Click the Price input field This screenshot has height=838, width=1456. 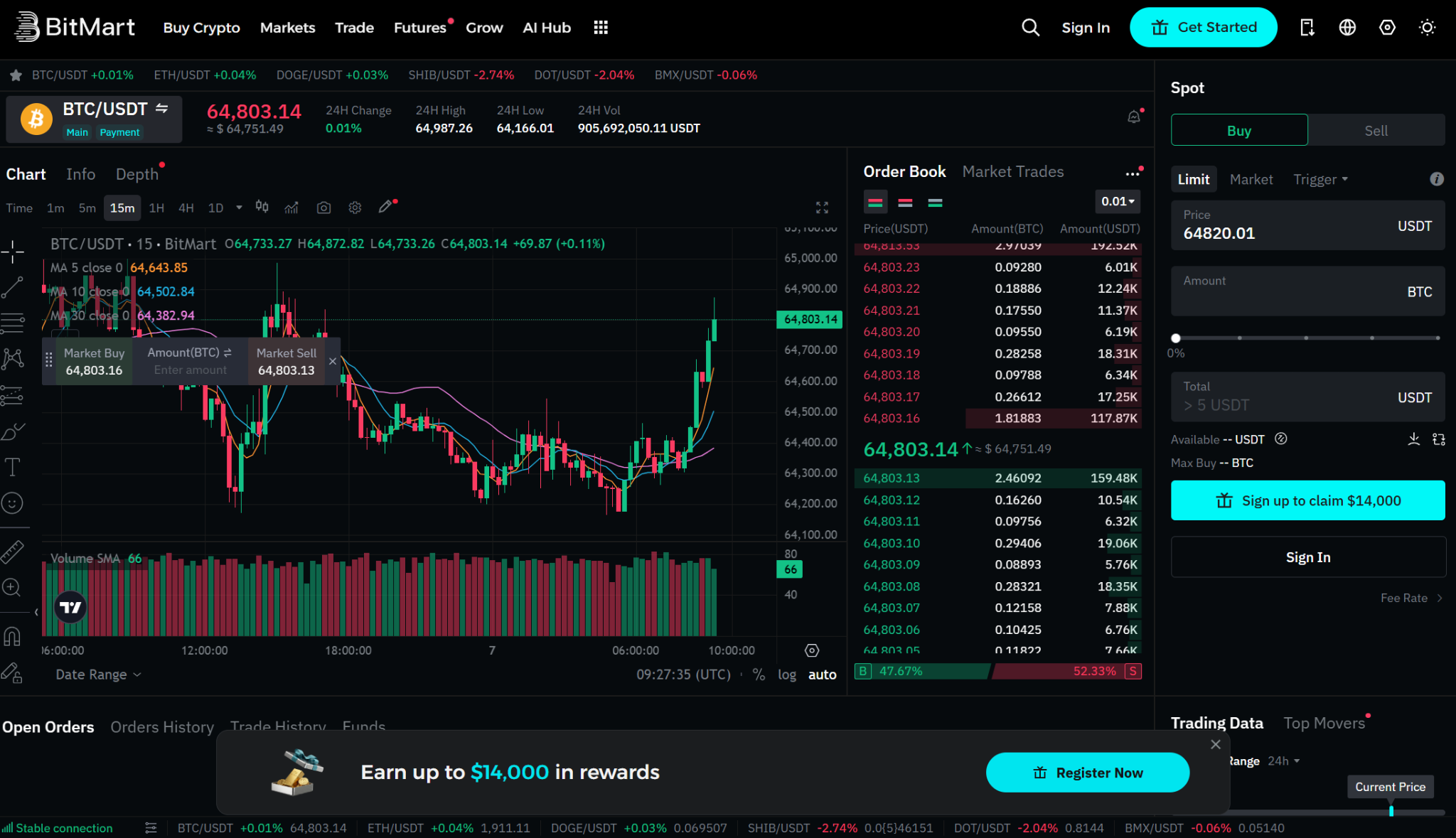tap(1307, 225)
